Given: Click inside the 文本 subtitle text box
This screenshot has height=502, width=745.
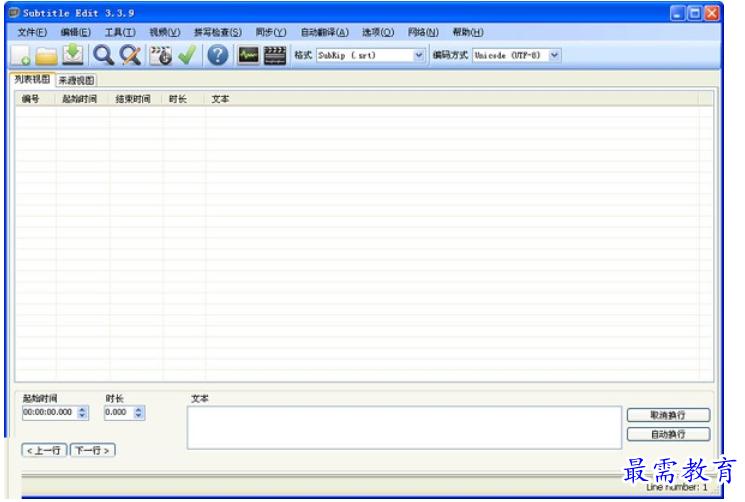Looking at the screenshot, I should (404, 427).
